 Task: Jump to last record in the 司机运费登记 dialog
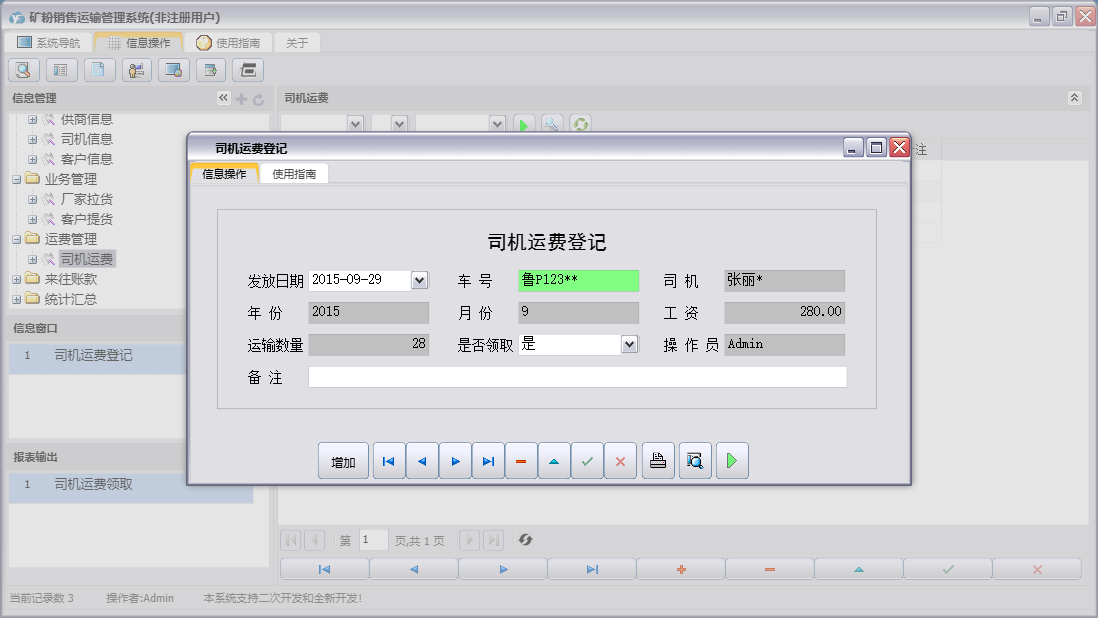(x=488, y=461)
